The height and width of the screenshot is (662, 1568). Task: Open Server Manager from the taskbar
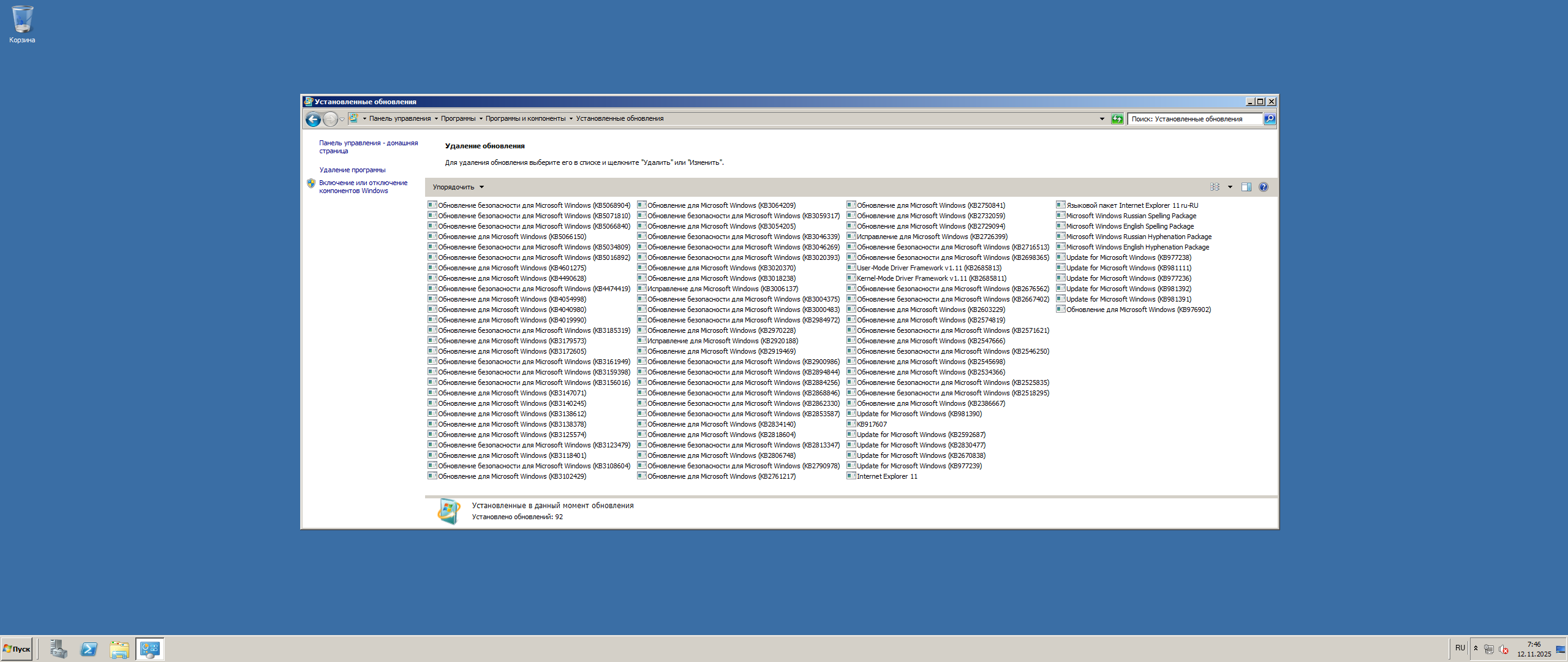(x=58, y=649)
